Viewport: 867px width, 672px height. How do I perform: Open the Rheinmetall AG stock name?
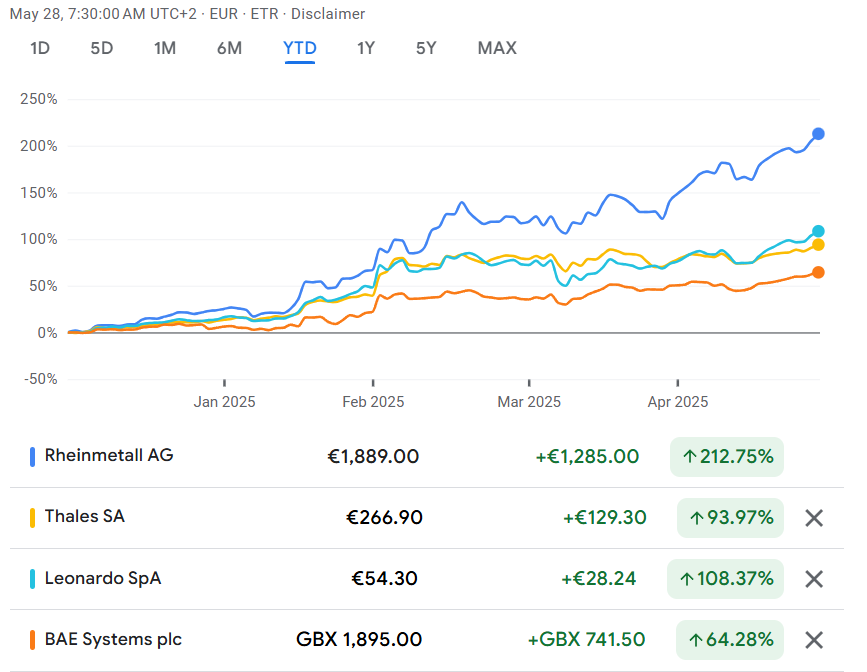point(109,455)
